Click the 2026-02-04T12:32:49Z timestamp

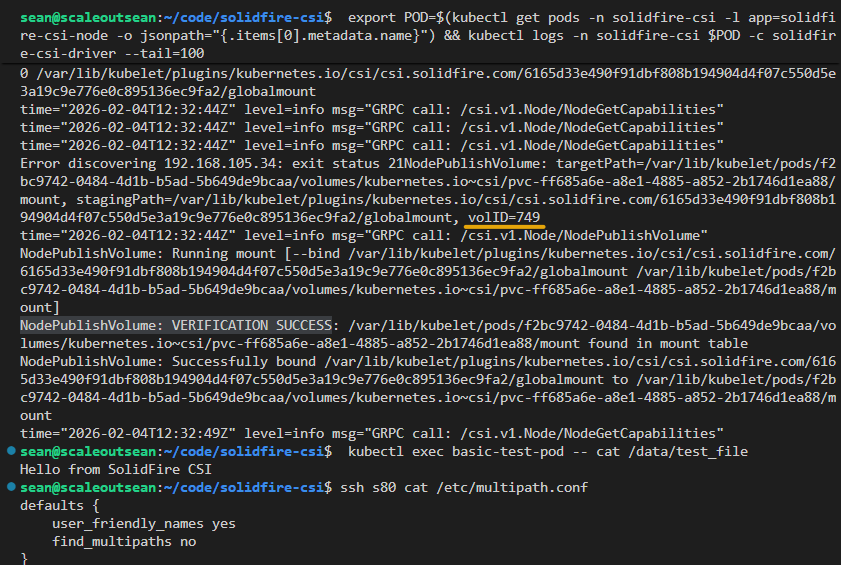coord(147,433)
